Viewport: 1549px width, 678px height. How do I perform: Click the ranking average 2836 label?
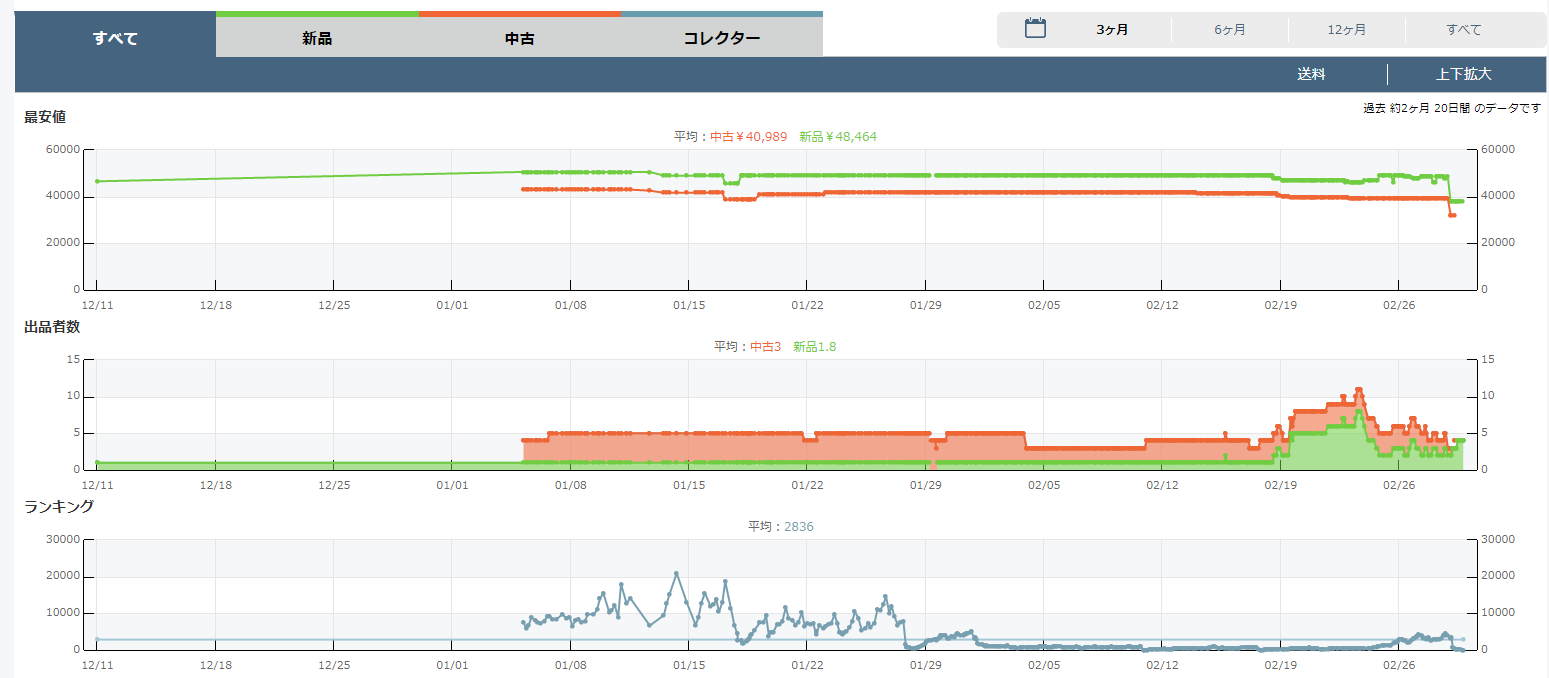[x=798, y=526]
